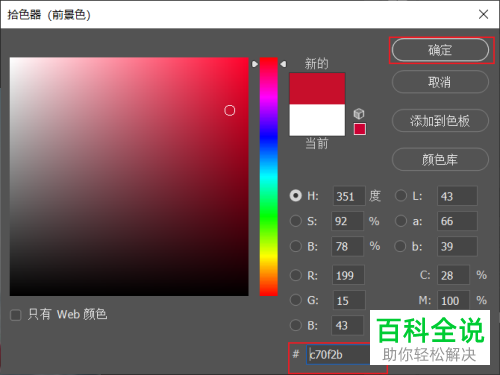
Task: Select the L lightness radio button
Action: tap(401, 196)
